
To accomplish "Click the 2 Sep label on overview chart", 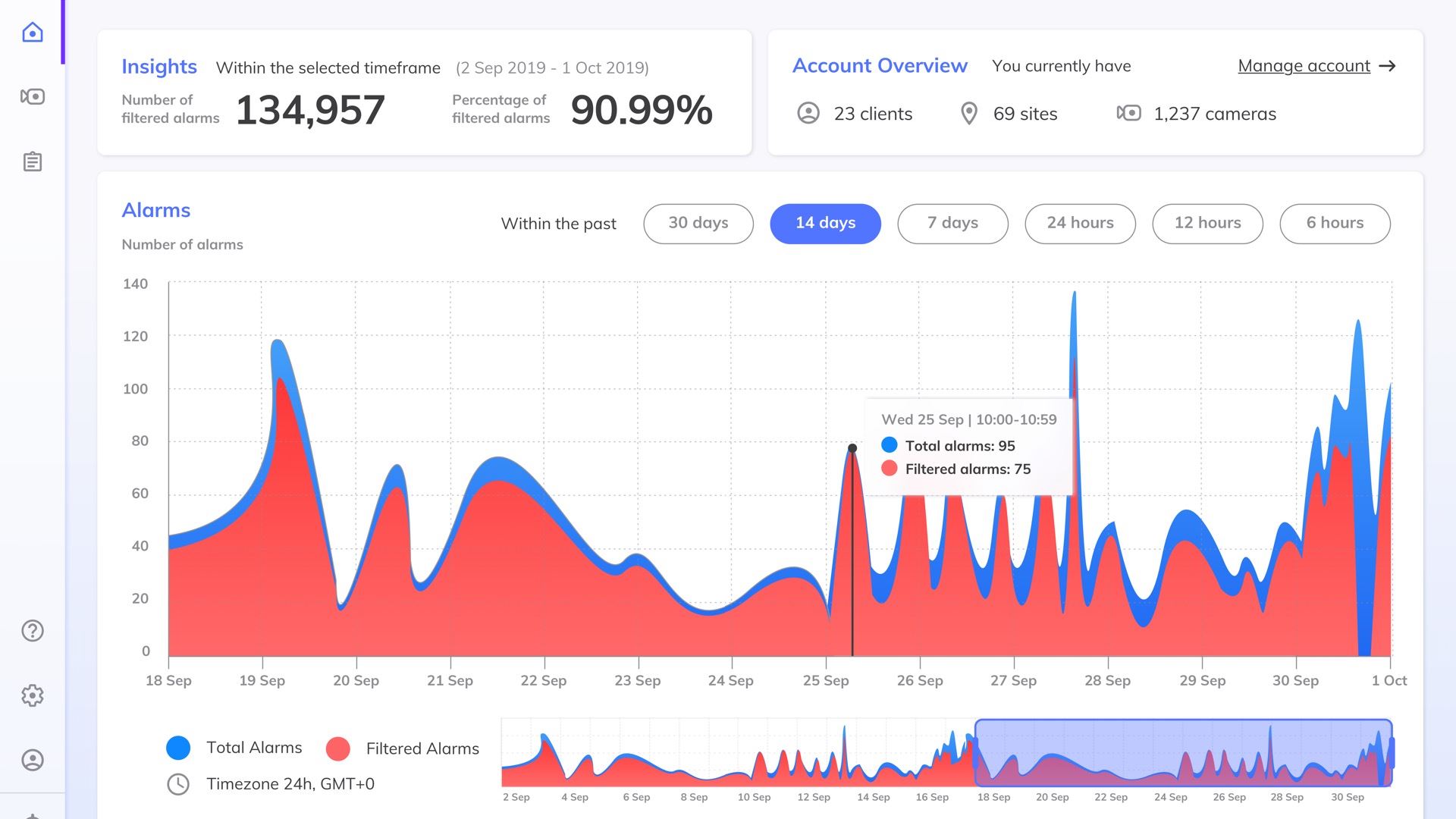I will click(x=516, y=797).
